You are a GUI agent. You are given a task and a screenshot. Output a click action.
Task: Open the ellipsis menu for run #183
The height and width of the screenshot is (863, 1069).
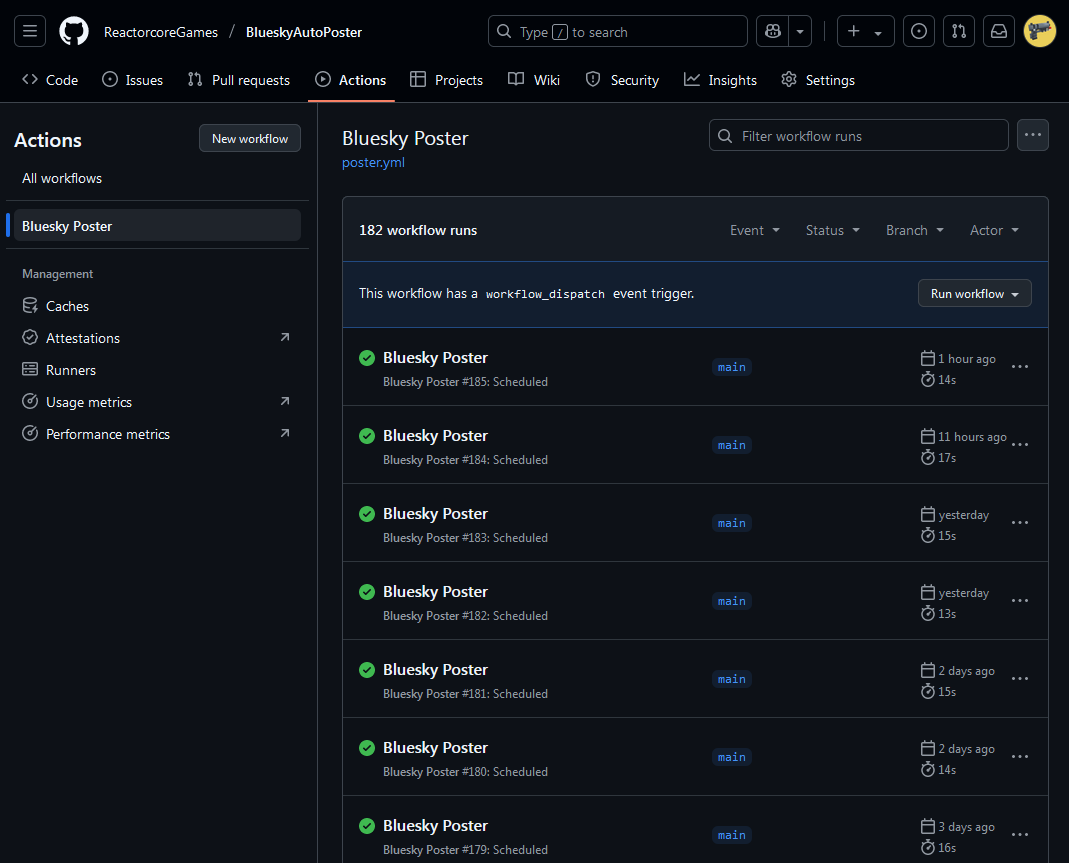1020,523
